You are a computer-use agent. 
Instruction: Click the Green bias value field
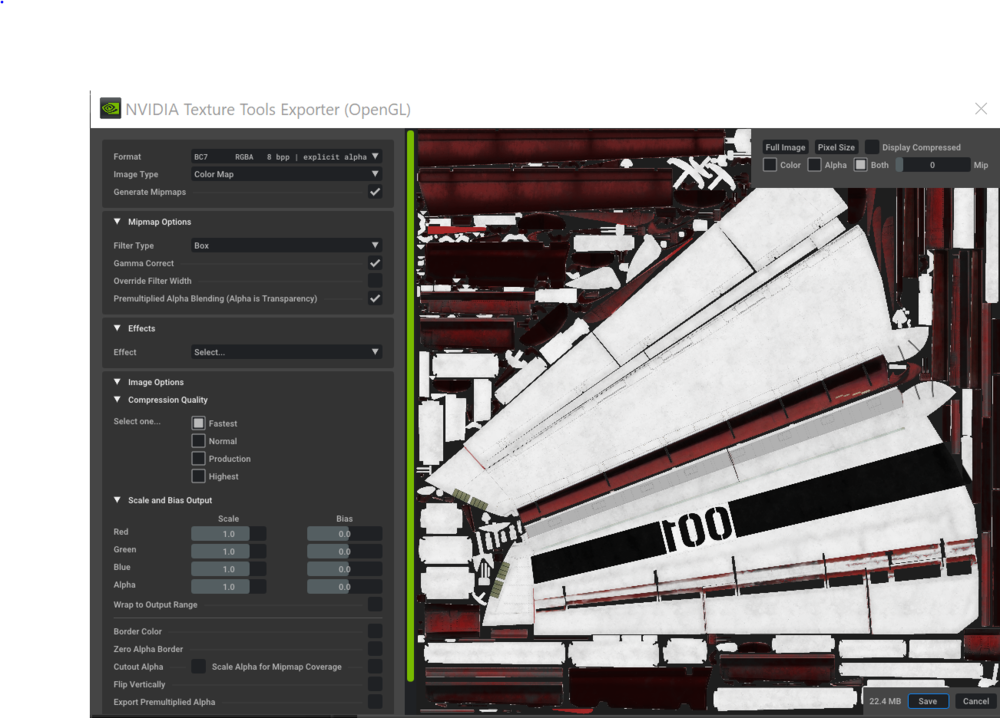[x=344, y=552]
